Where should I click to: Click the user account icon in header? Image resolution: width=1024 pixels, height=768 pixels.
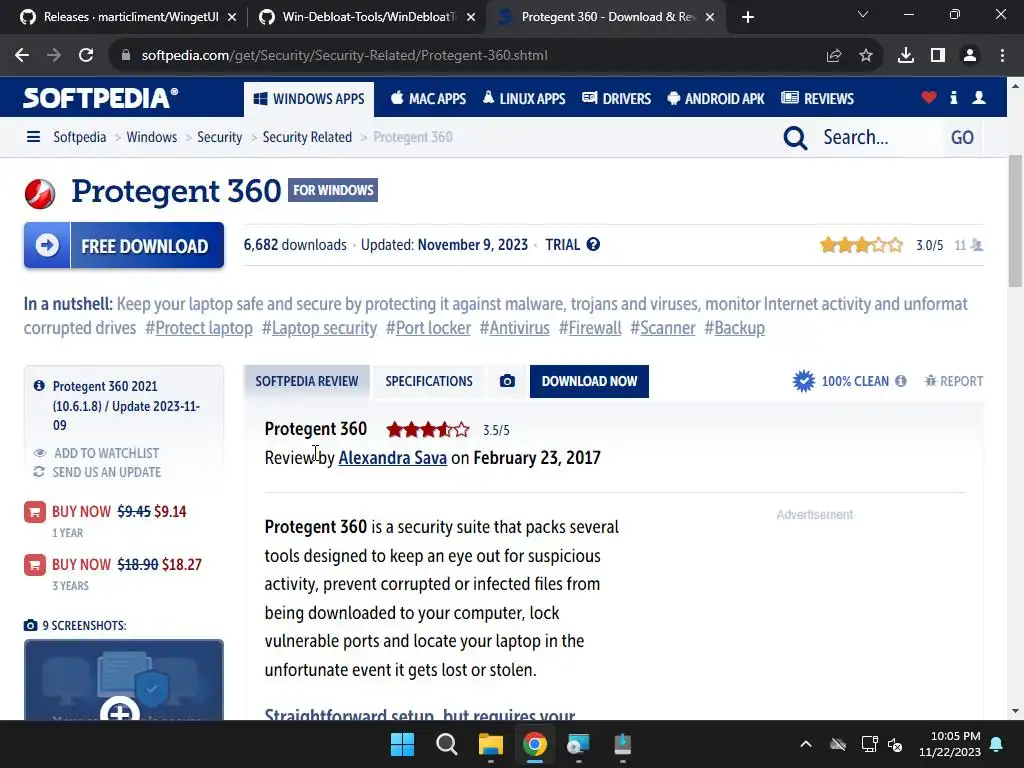pyautogui.click(x=979, y=97)
